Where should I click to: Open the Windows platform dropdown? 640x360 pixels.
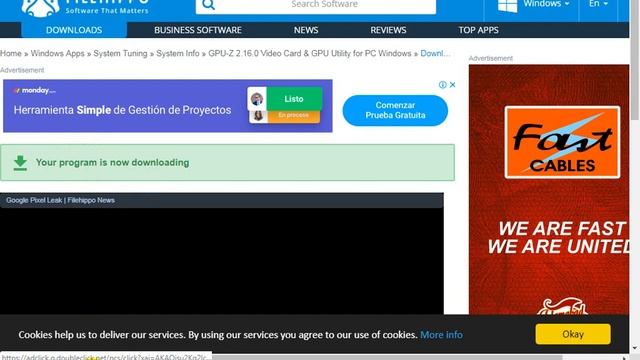546,4
